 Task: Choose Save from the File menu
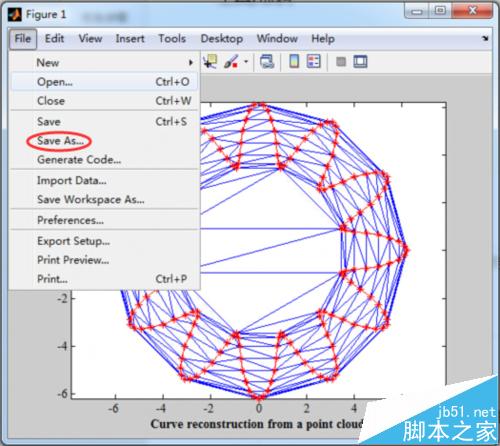(104, 122)
